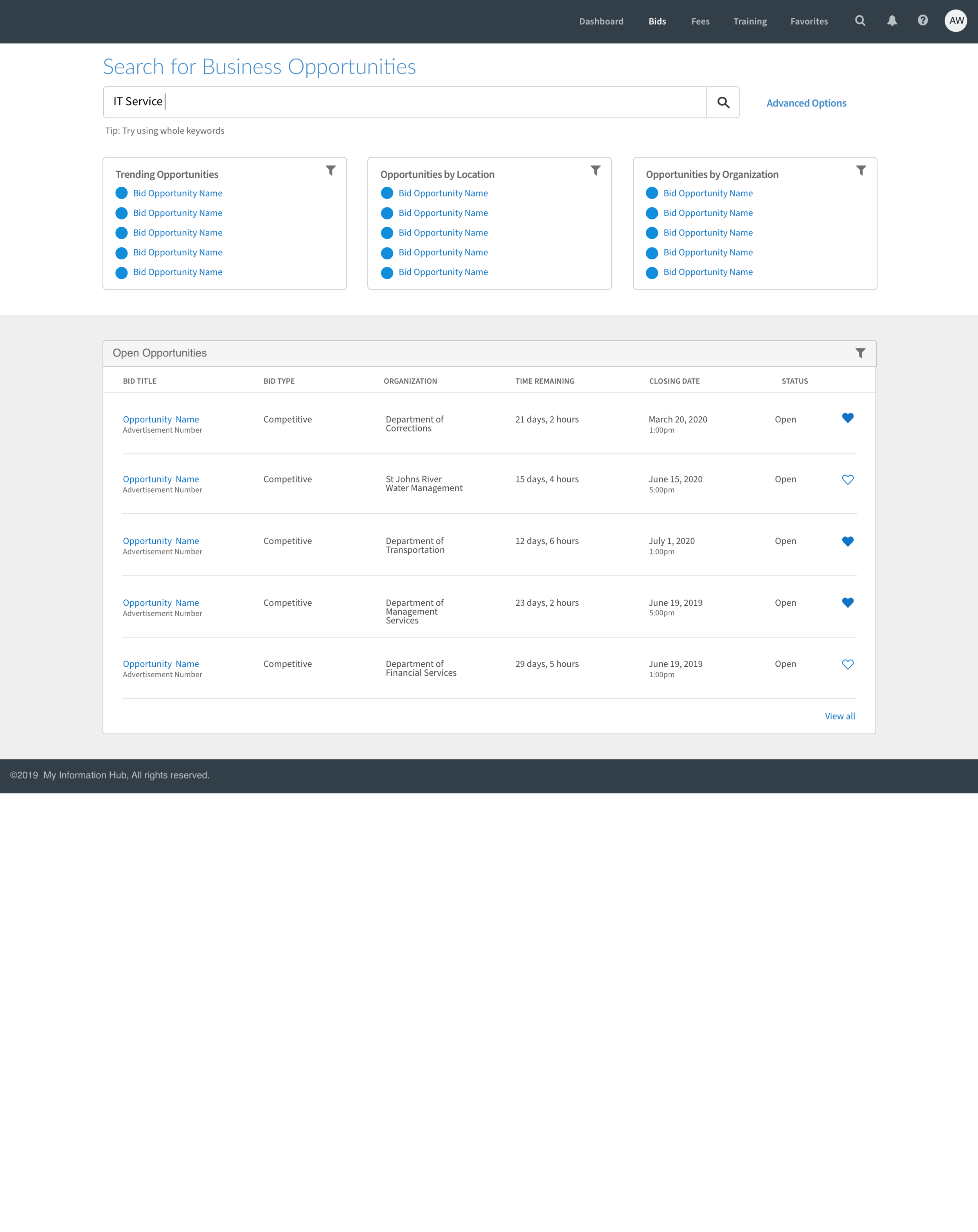Favorite the Department of Financial Services bid

(848, 665)
